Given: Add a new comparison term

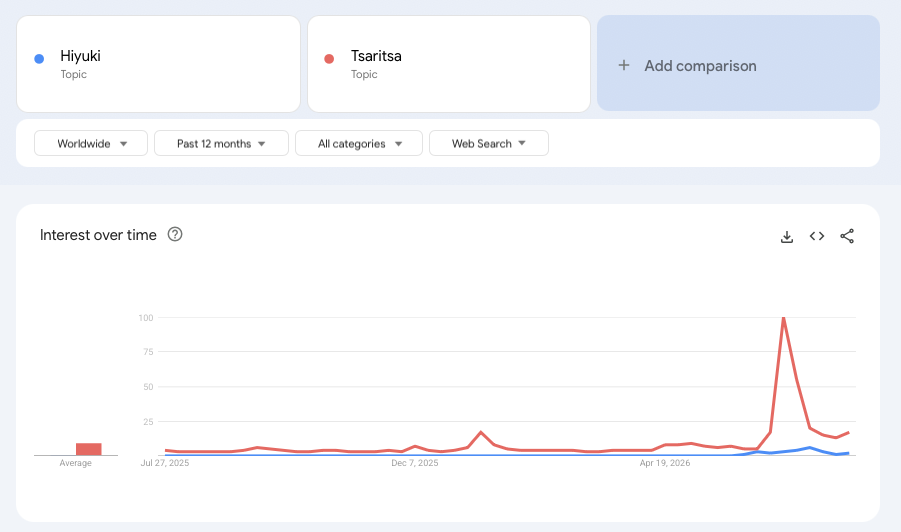Looking at the screenshot, I should tap(738, 63).
